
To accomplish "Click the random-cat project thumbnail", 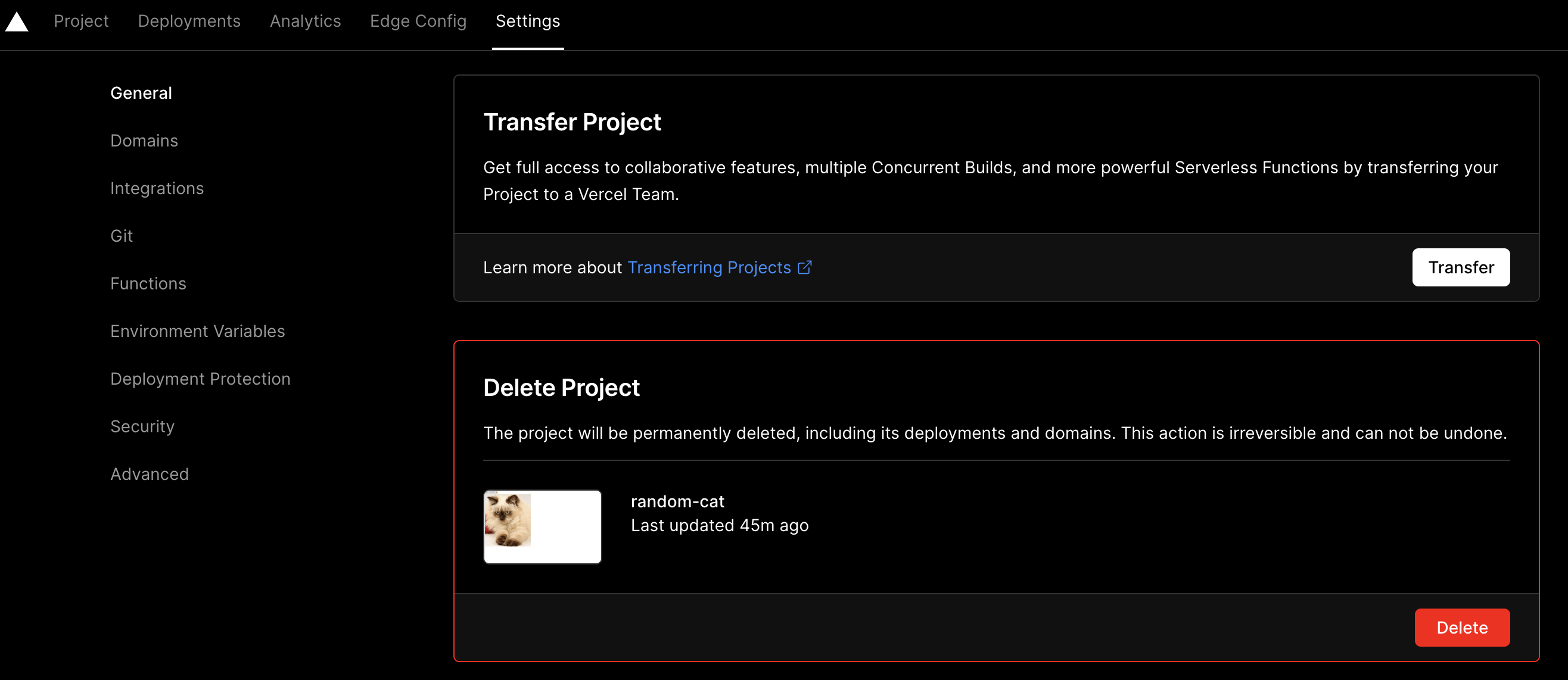I will coord(542,527).
